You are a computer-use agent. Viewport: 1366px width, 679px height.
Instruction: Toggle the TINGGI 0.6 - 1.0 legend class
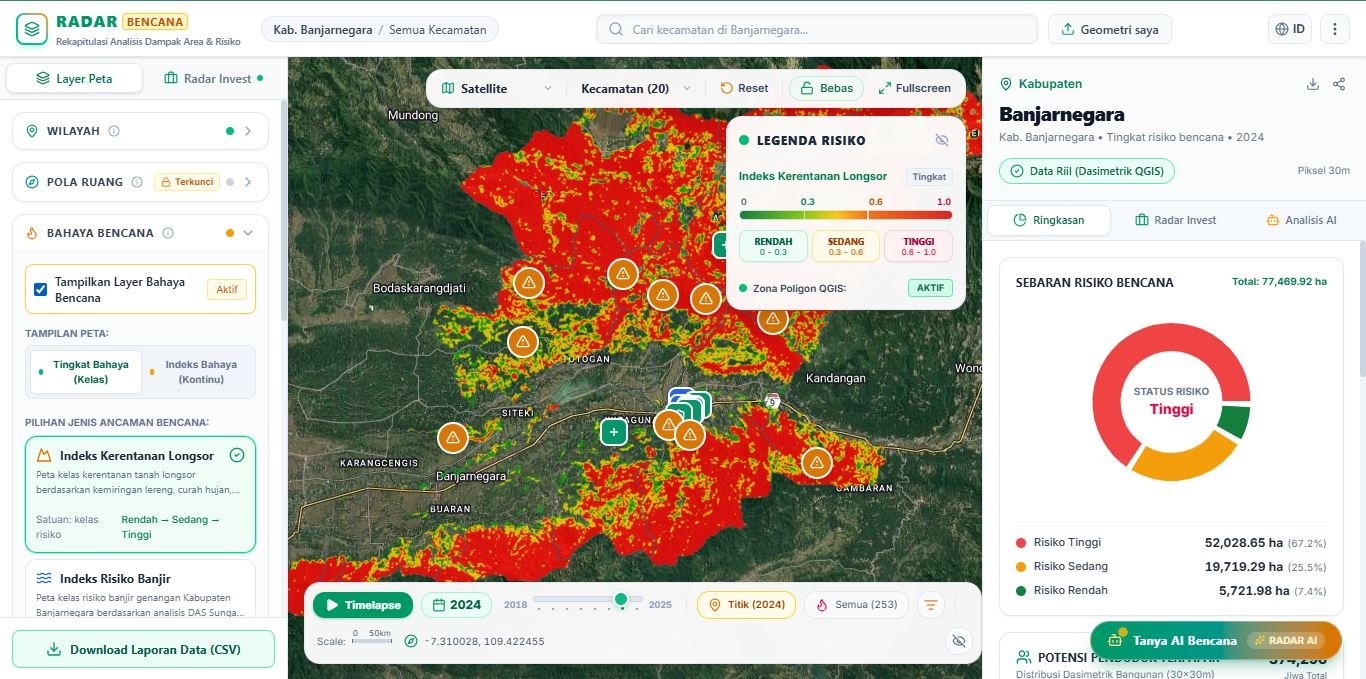919,246
